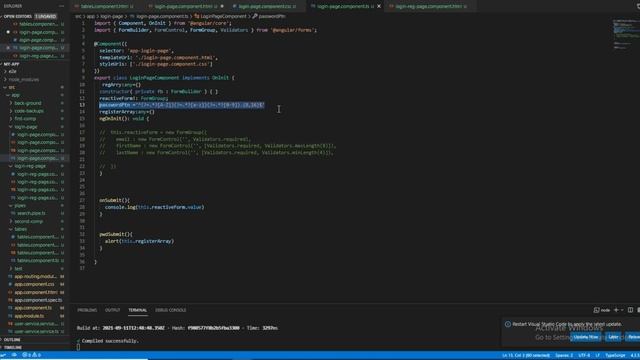
Task: Expand the code-backups folder
Action: click(29, 111)
